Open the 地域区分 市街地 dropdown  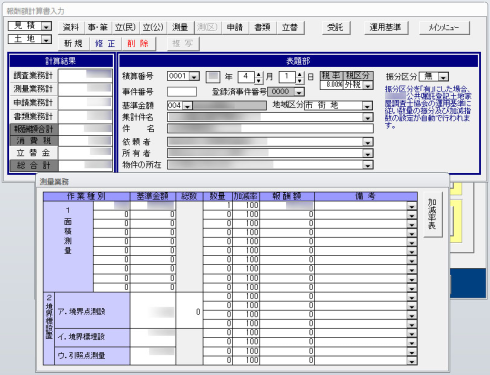pyautogui.click(x=367, y=106)
